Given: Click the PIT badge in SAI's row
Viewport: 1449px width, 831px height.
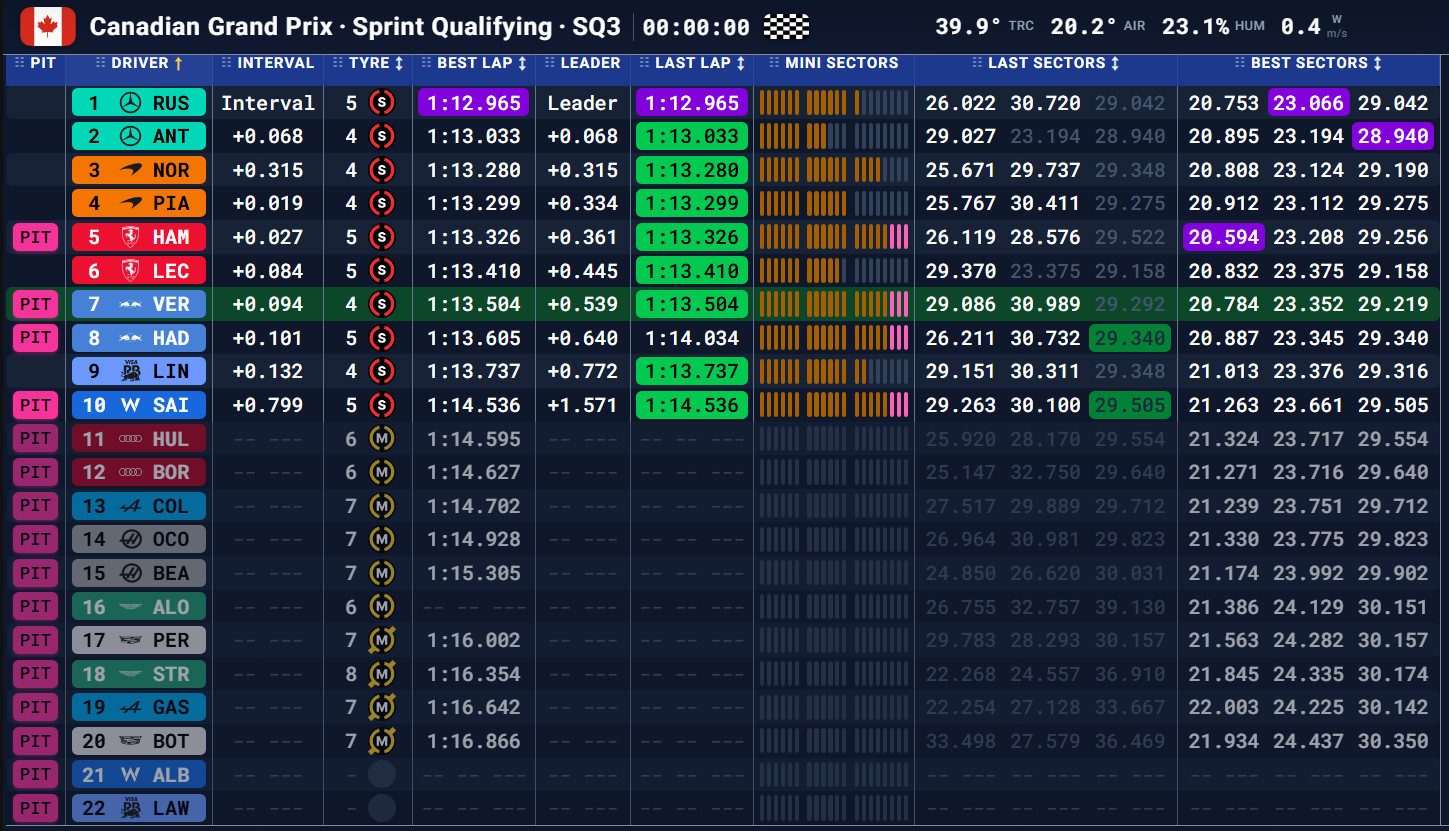Looking at the screenshot, I should tap(35, 405).
